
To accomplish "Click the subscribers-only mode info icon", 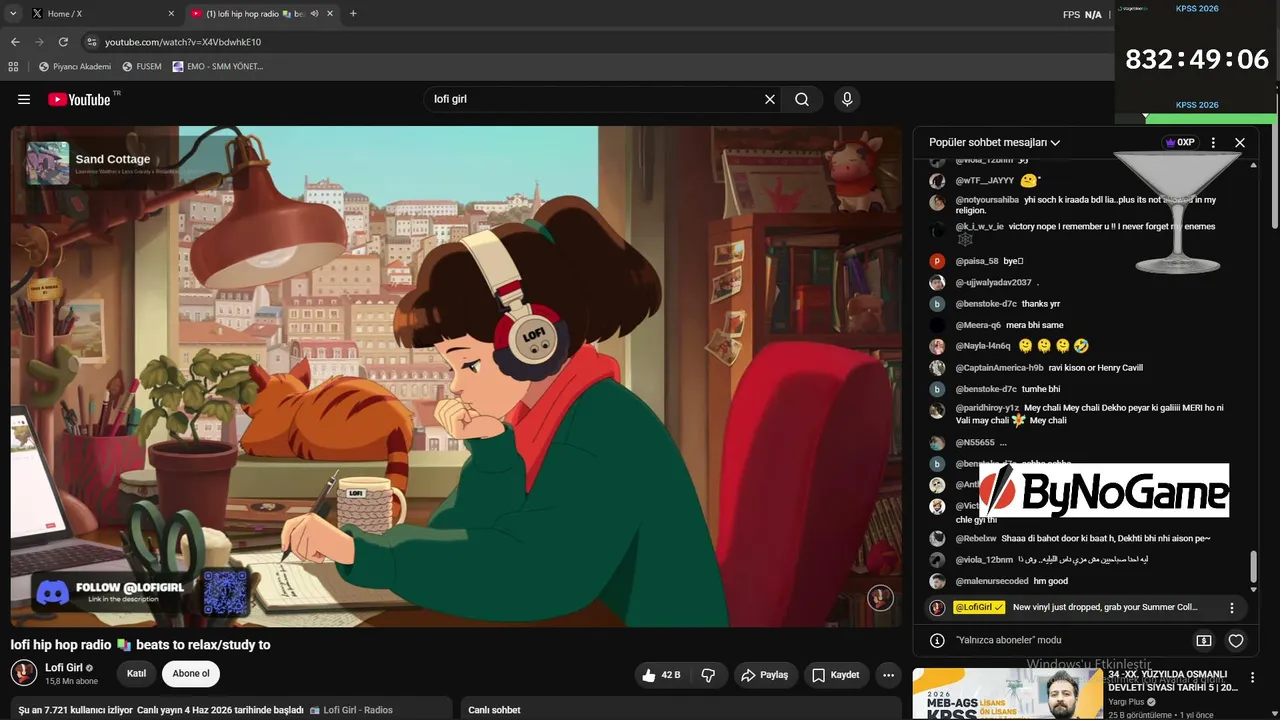I will pyautogui.click(x=937, y=640).
